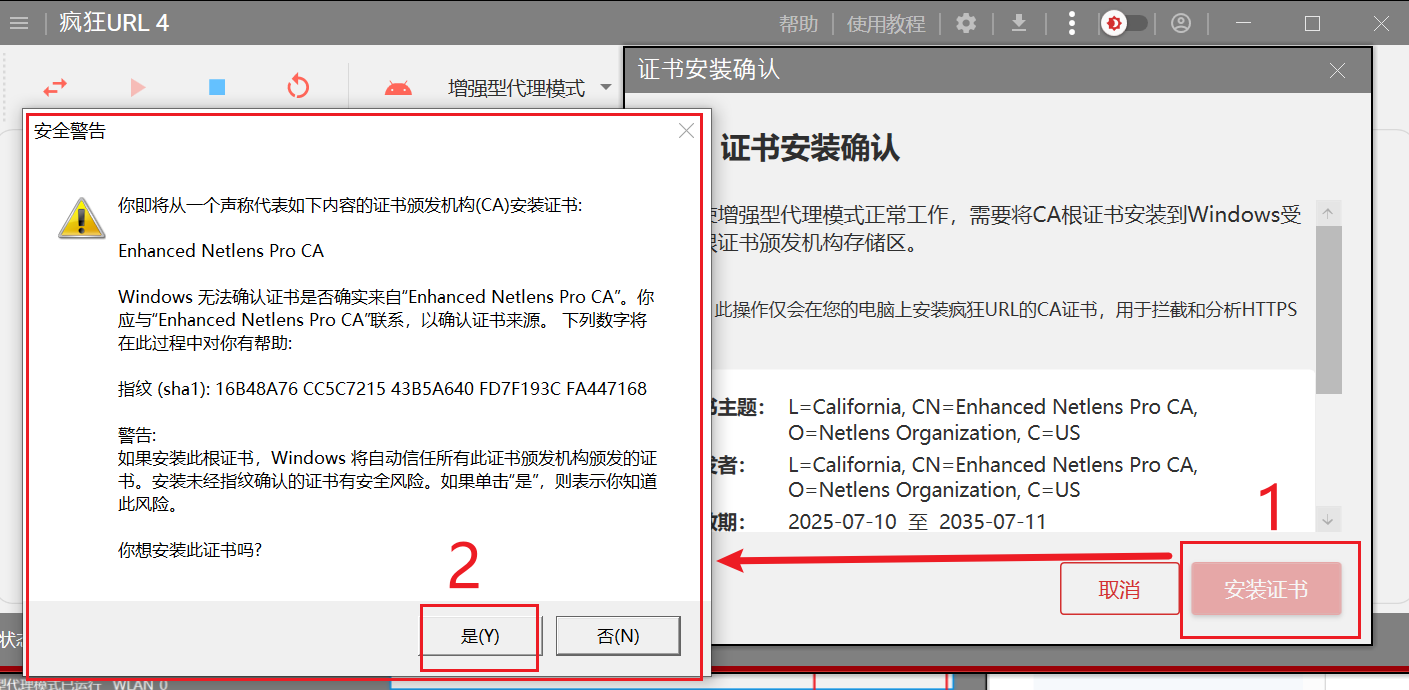
Task: Click 取消 in certificate install dialog
Action: tap(1119, 589)
